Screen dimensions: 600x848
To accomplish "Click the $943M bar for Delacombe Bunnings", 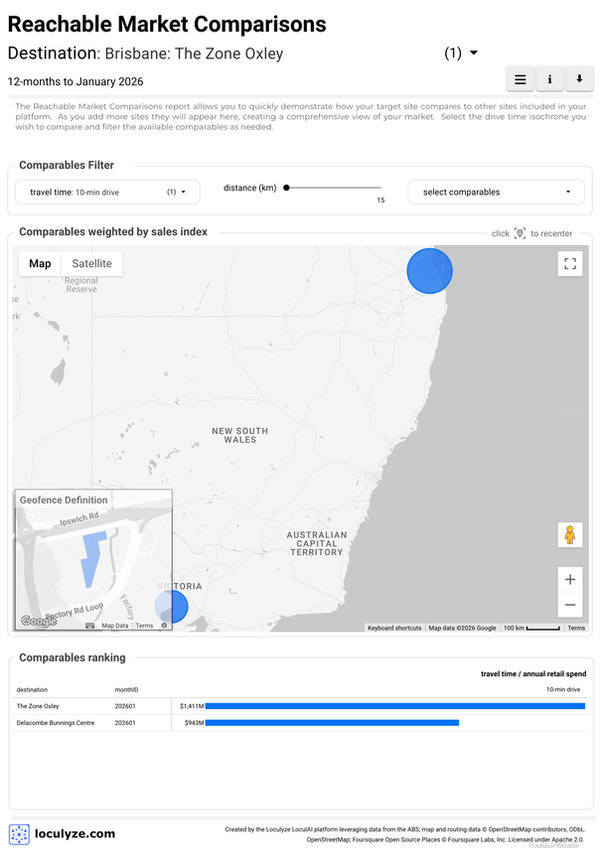I will (332, 723).
